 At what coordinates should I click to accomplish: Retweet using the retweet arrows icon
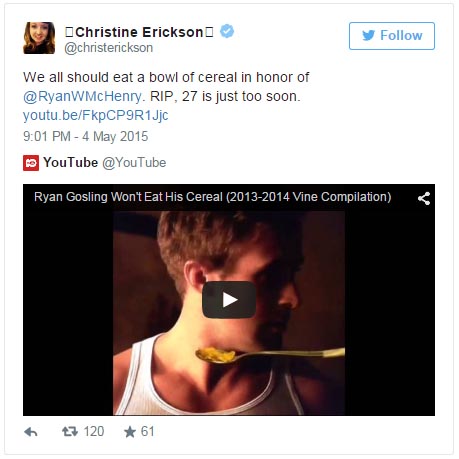click(x=70, y=432)
